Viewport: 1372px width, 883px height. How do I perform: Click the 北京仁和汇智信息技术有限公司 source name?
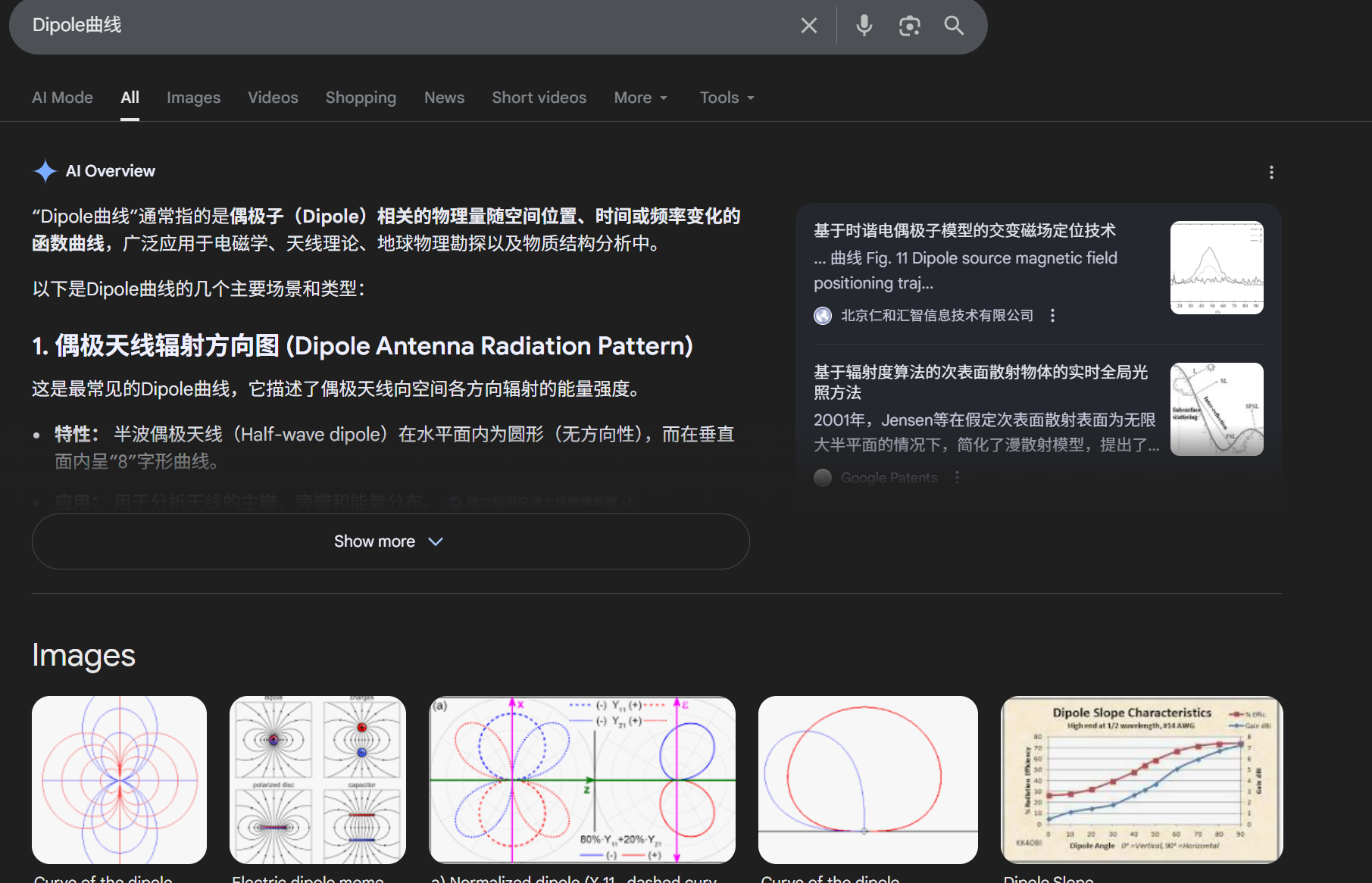point(936,315)
